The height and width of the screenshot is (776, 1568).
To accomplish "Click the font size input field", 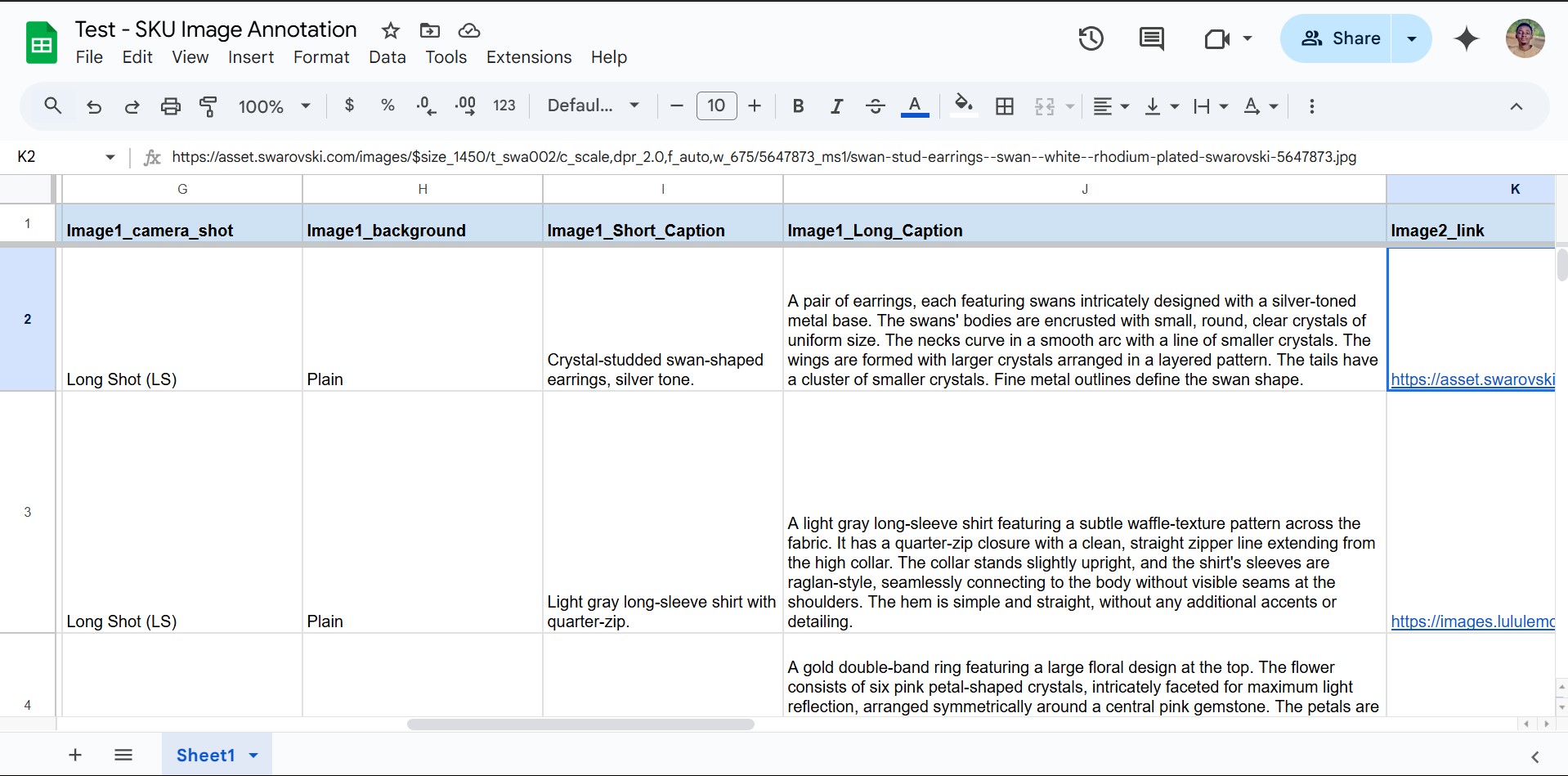I will coord(716,106).
